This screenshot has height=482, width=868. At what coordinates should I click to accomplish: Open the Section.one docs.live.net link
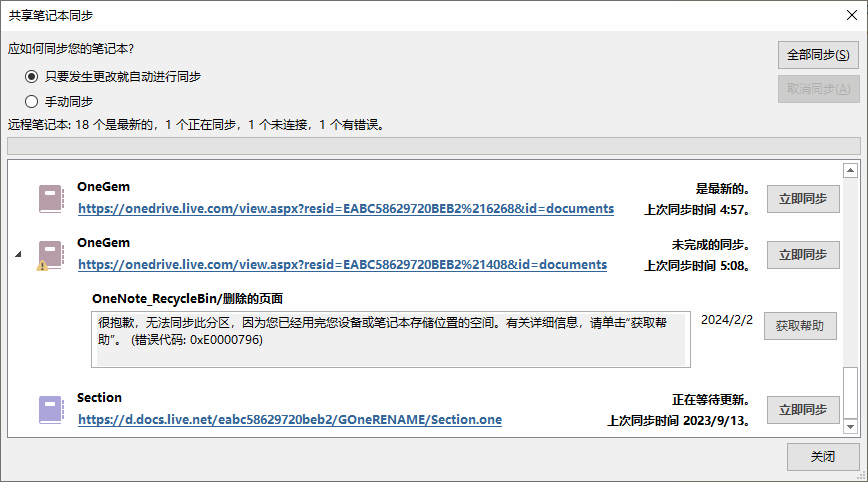click(x=290, y=419)
